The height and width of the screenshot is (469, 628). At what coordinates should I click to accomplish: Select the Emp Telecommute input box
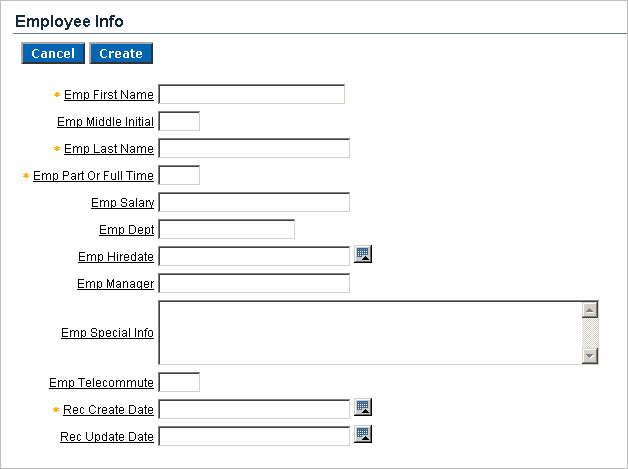179,382
